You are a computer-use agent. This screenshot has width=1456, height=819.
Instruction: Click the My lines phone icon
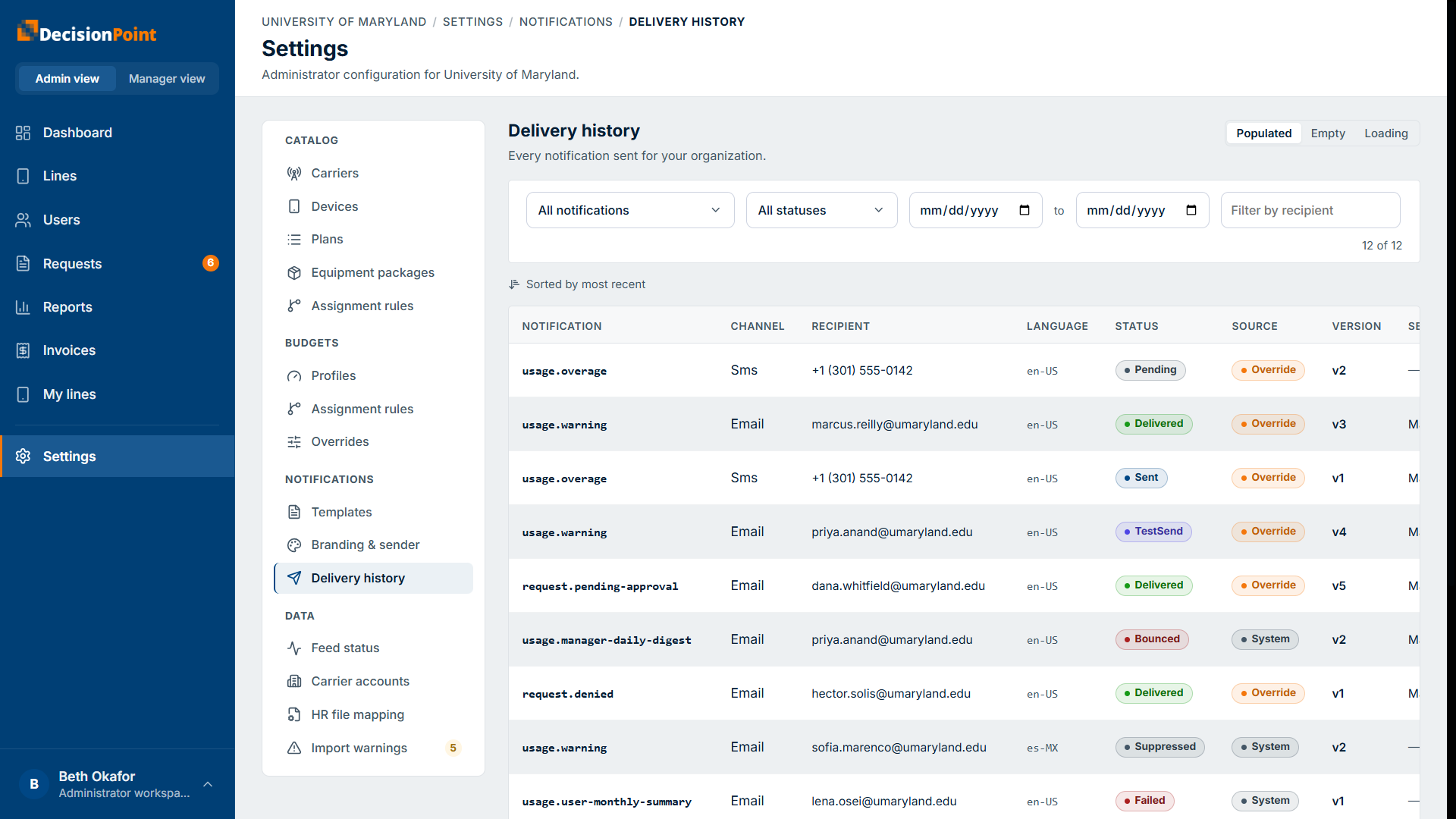pyautogui.click(x=23, y=394)
